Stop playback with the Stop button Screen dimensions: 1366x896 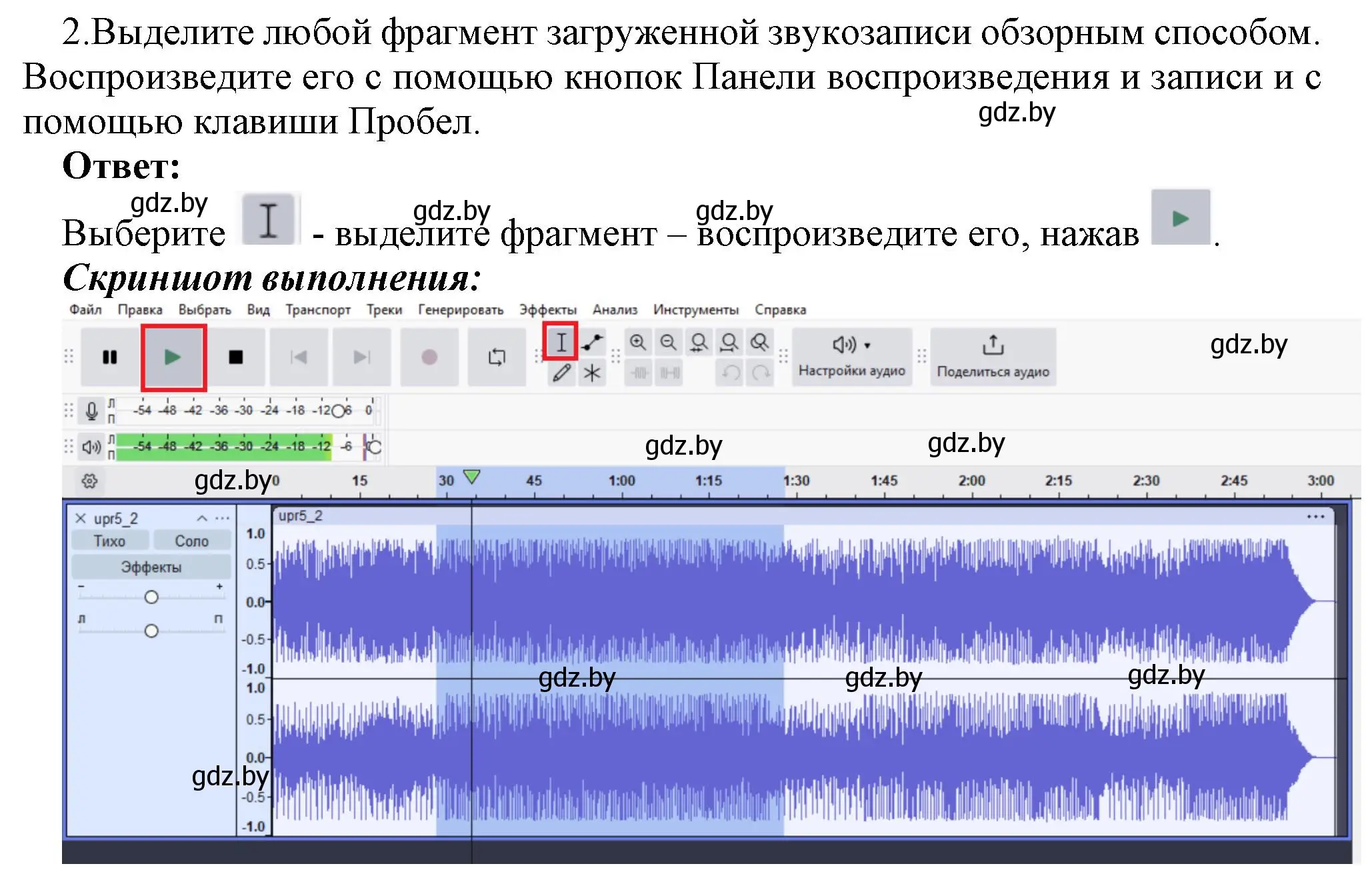tap(236, 357)
